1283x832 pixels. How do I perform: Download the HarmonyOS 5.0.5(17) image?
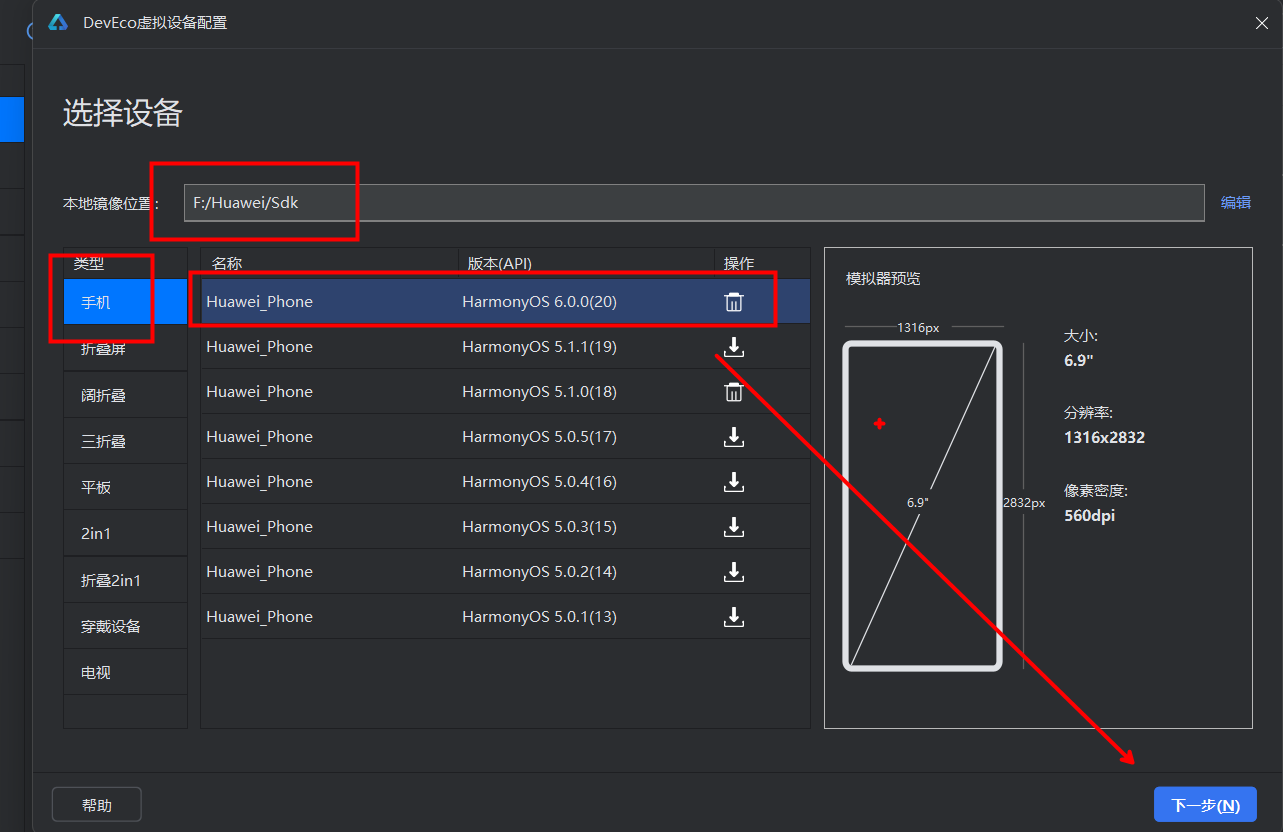(x=733, y=437)
